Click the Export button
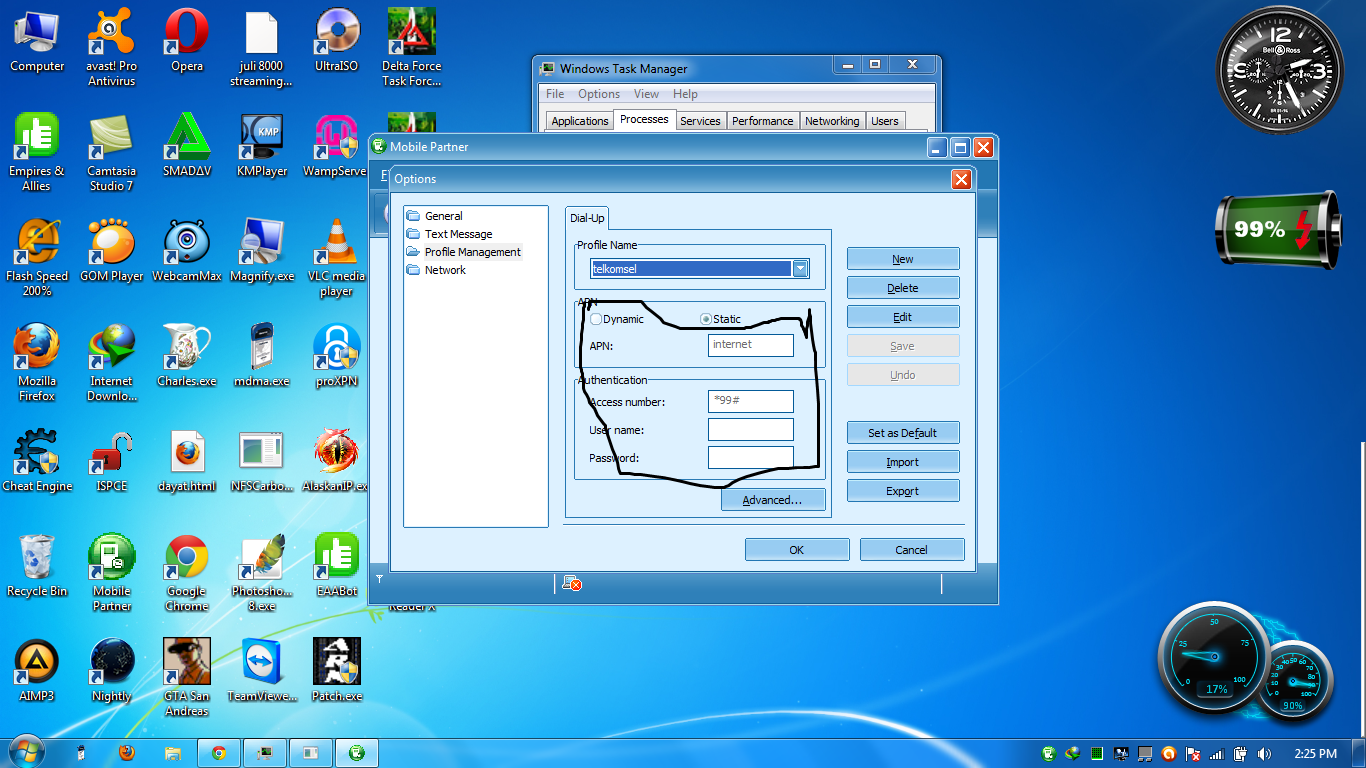The image size is (1366, 768). (x=903, y=491)
